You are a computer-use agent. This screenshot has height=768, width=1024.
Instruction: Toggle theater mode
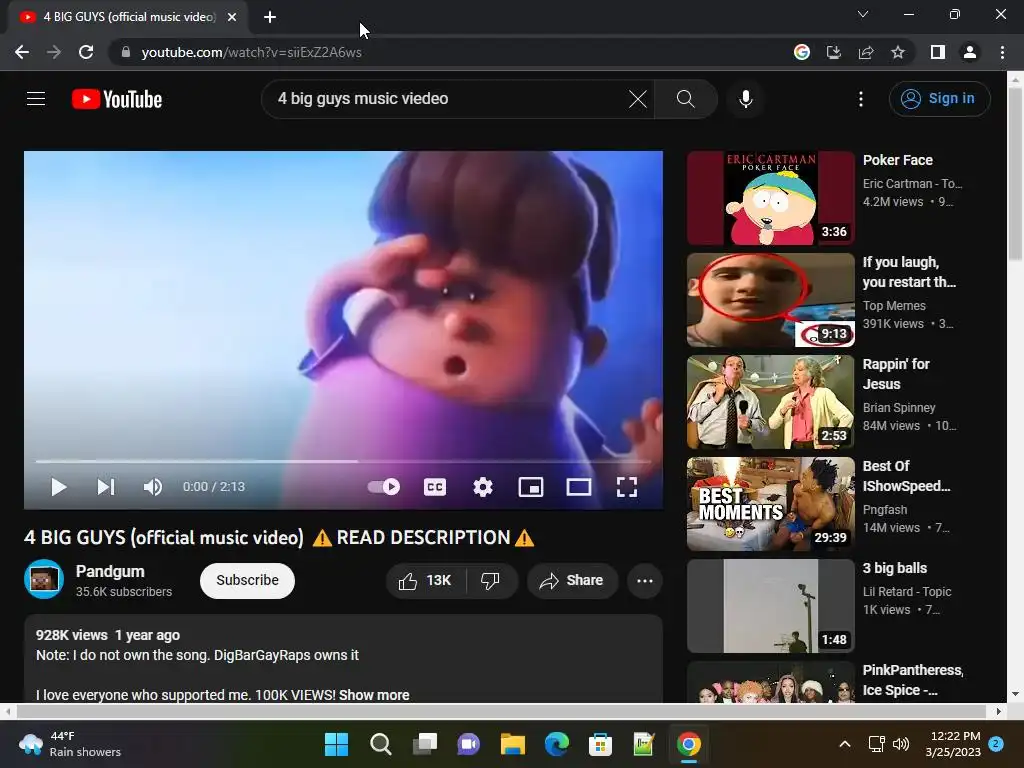579,487
